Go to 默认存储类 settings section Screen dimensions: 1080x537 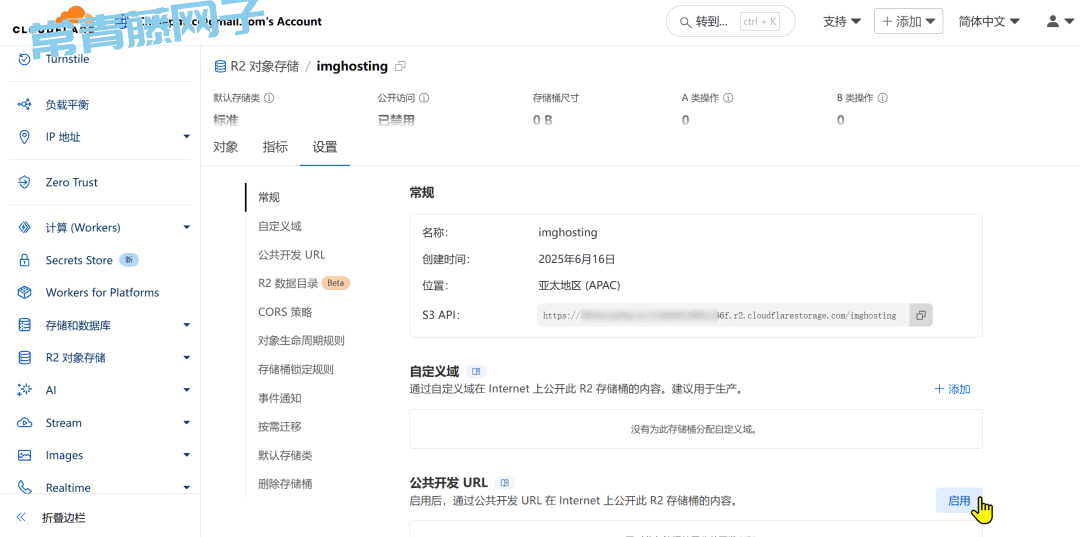[285, 455]
